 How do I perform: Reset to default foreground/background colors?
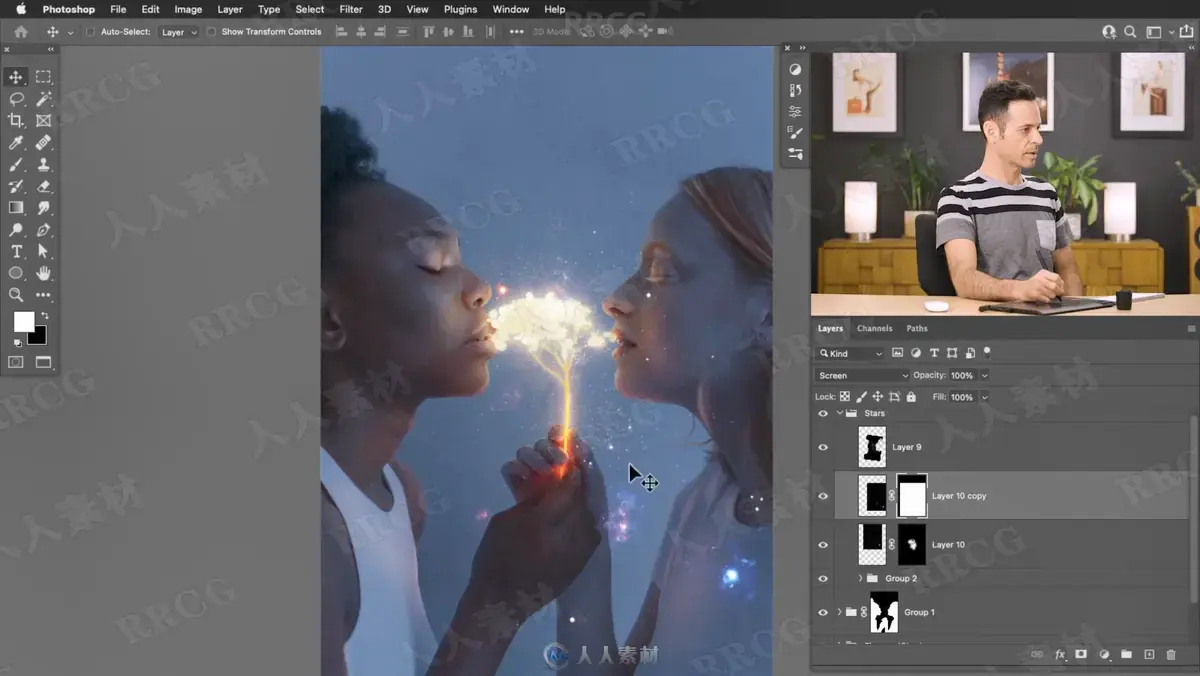click(17, 343)
